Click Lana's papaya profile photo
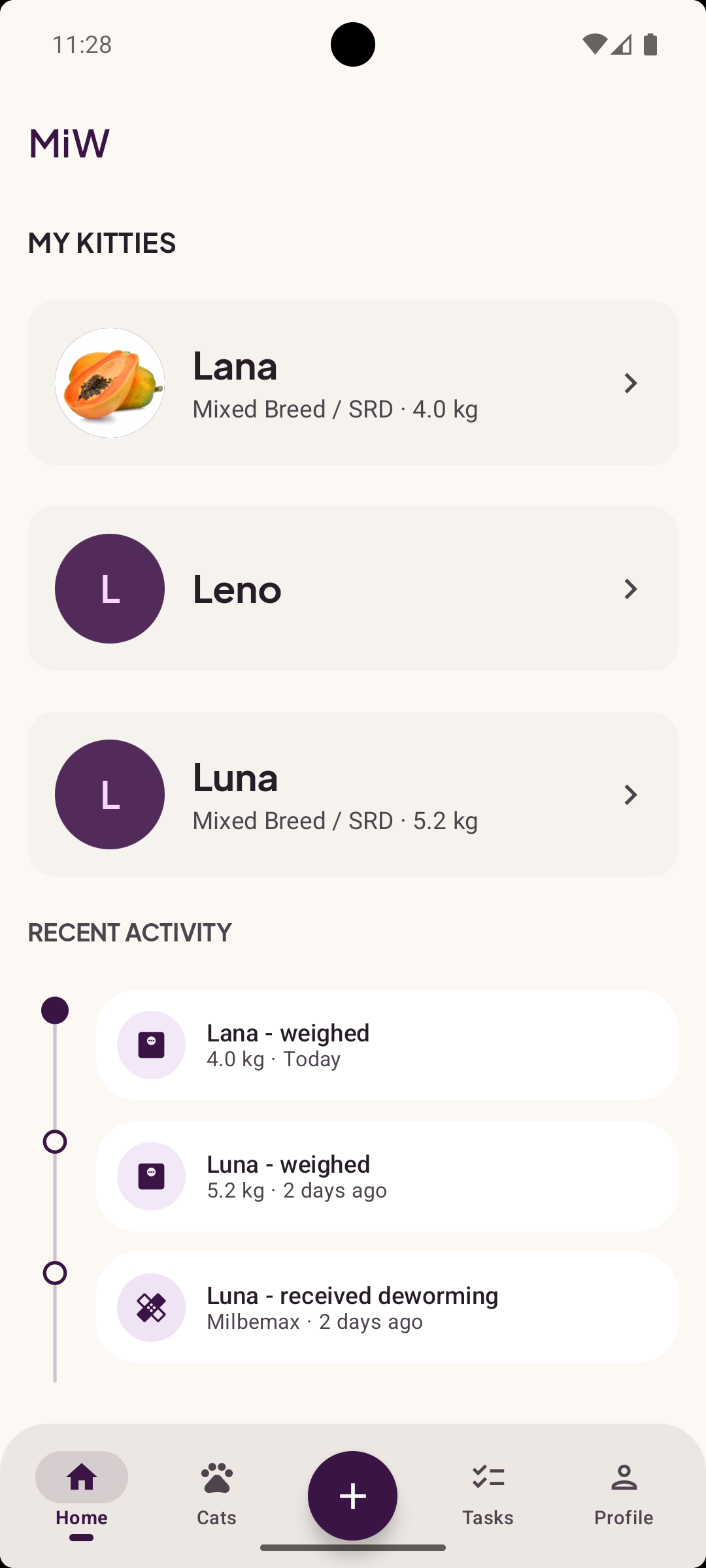This screenshot has width=706, height=1568. click(110, 383)
